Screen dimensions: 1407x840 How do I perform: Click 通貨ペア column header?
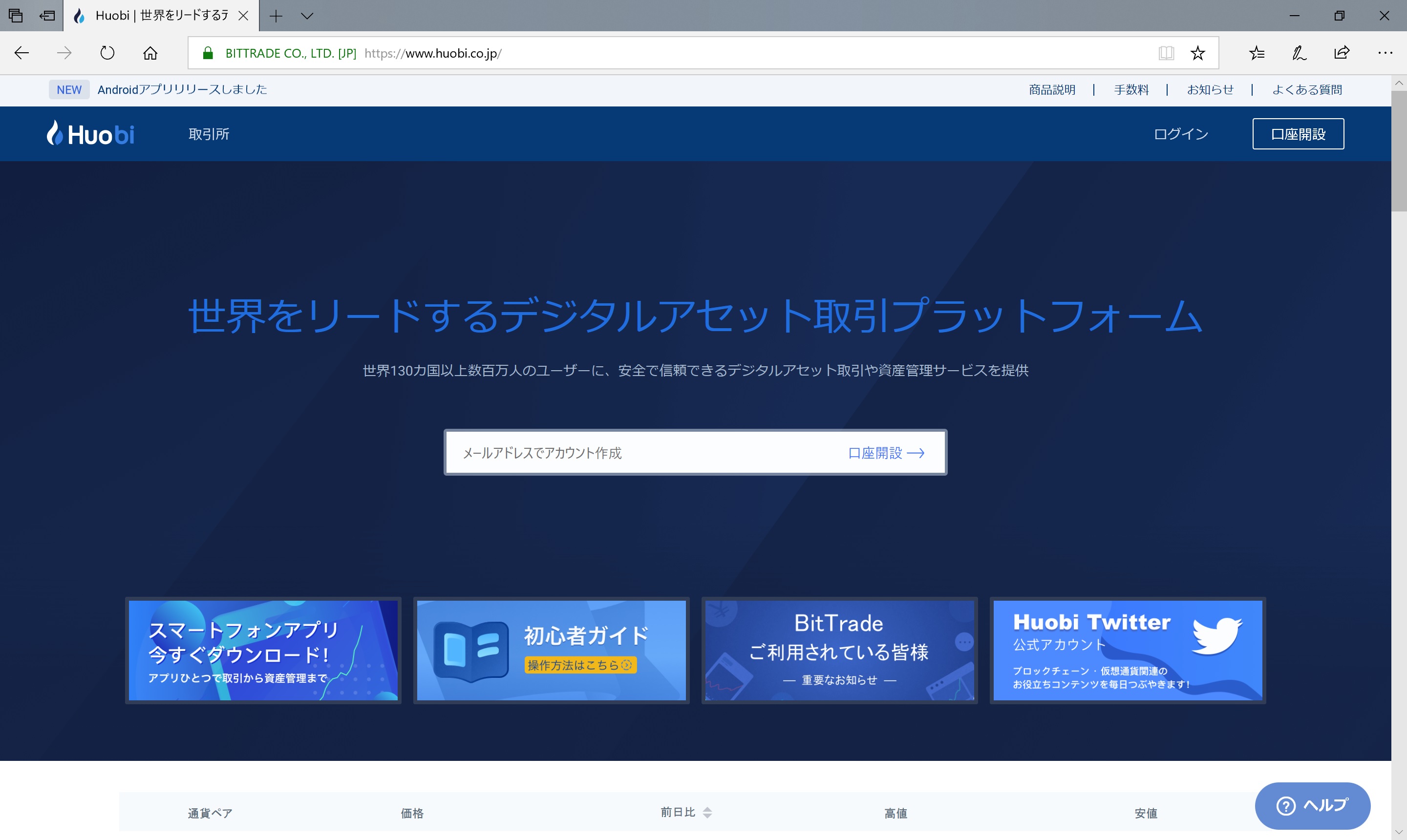tap(210, 814)
